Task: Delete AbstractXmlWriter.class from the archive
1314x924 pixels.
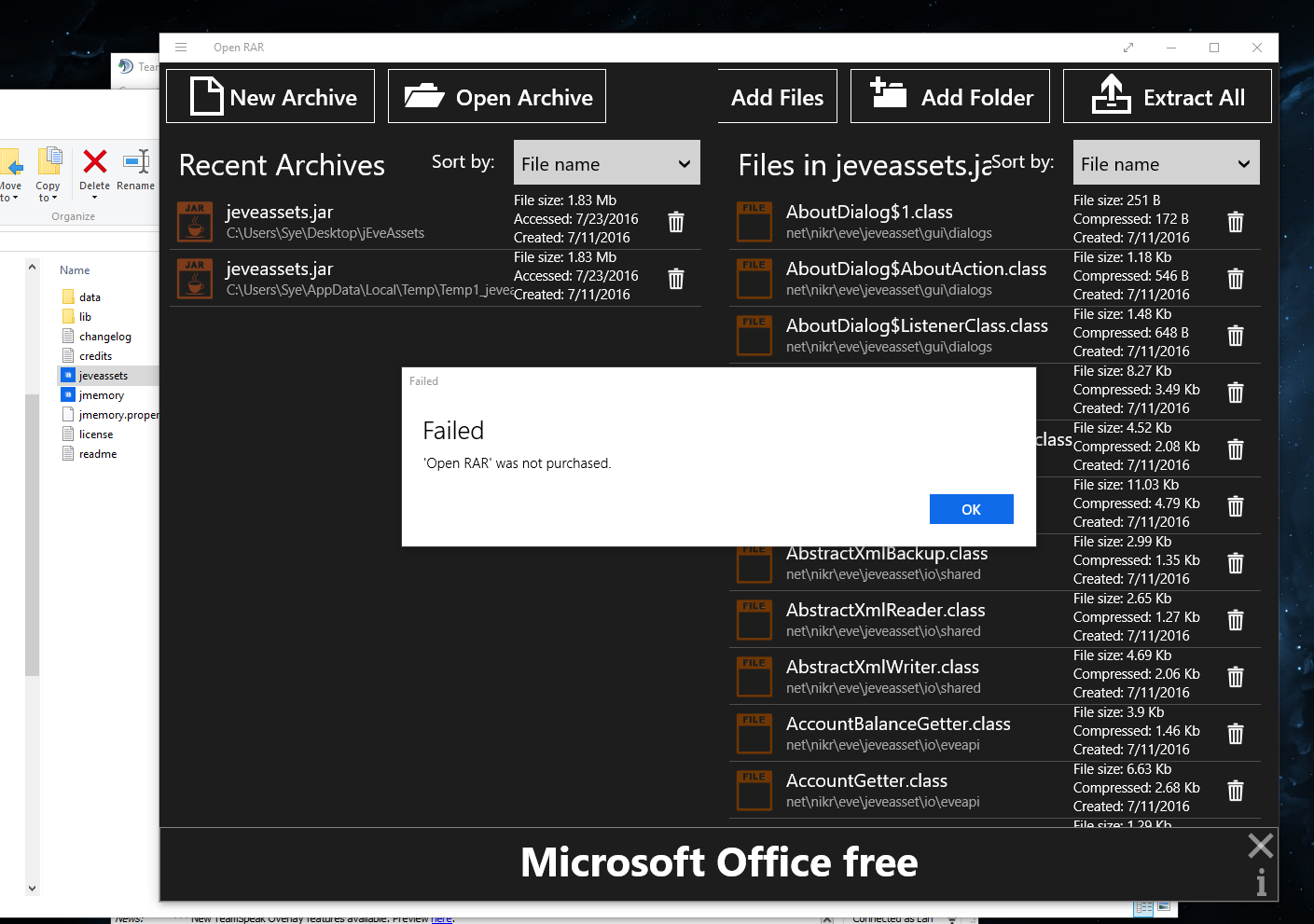Action: tap(1236, 677)
